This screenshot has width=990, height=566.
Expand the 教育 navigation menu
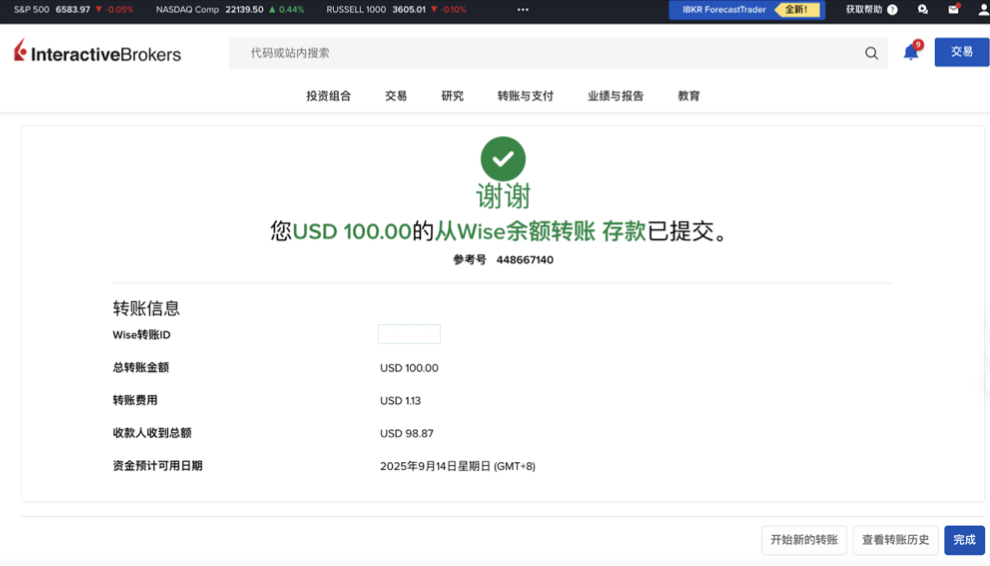[688, 96]
